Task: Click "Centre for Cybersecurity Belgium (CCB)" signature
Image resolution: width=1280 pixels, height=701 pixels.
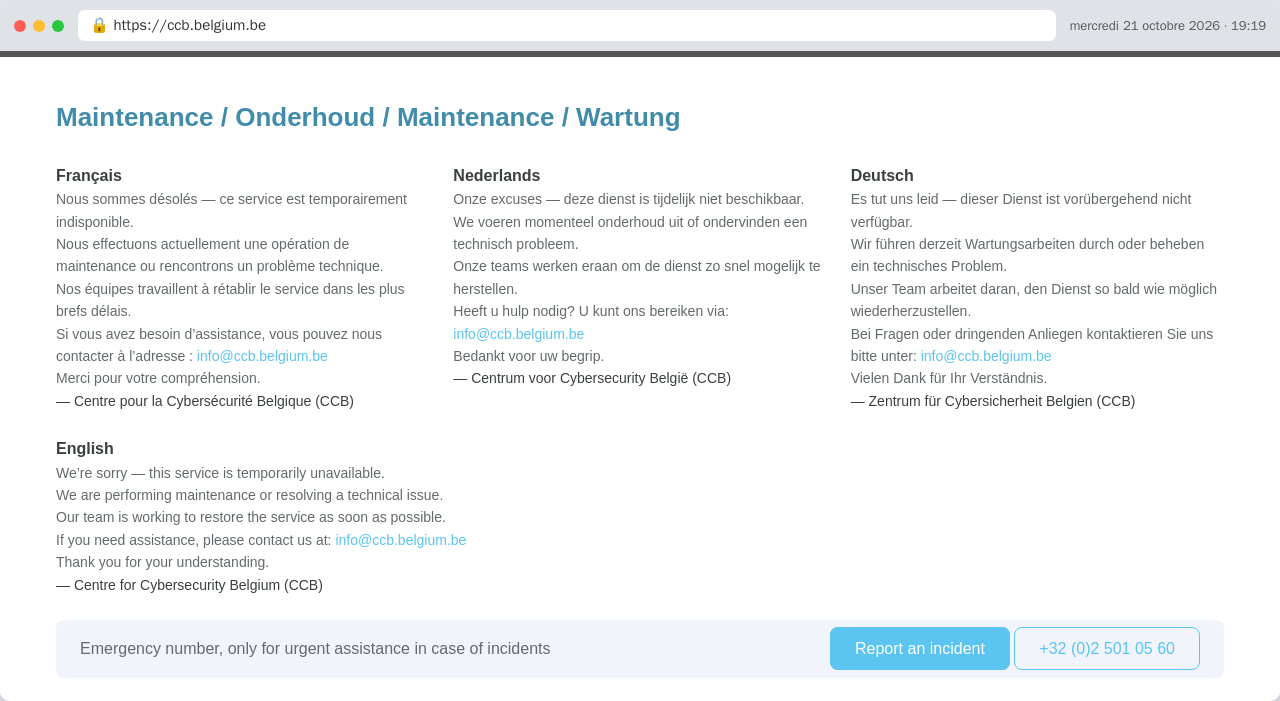Action: point(189,585)
